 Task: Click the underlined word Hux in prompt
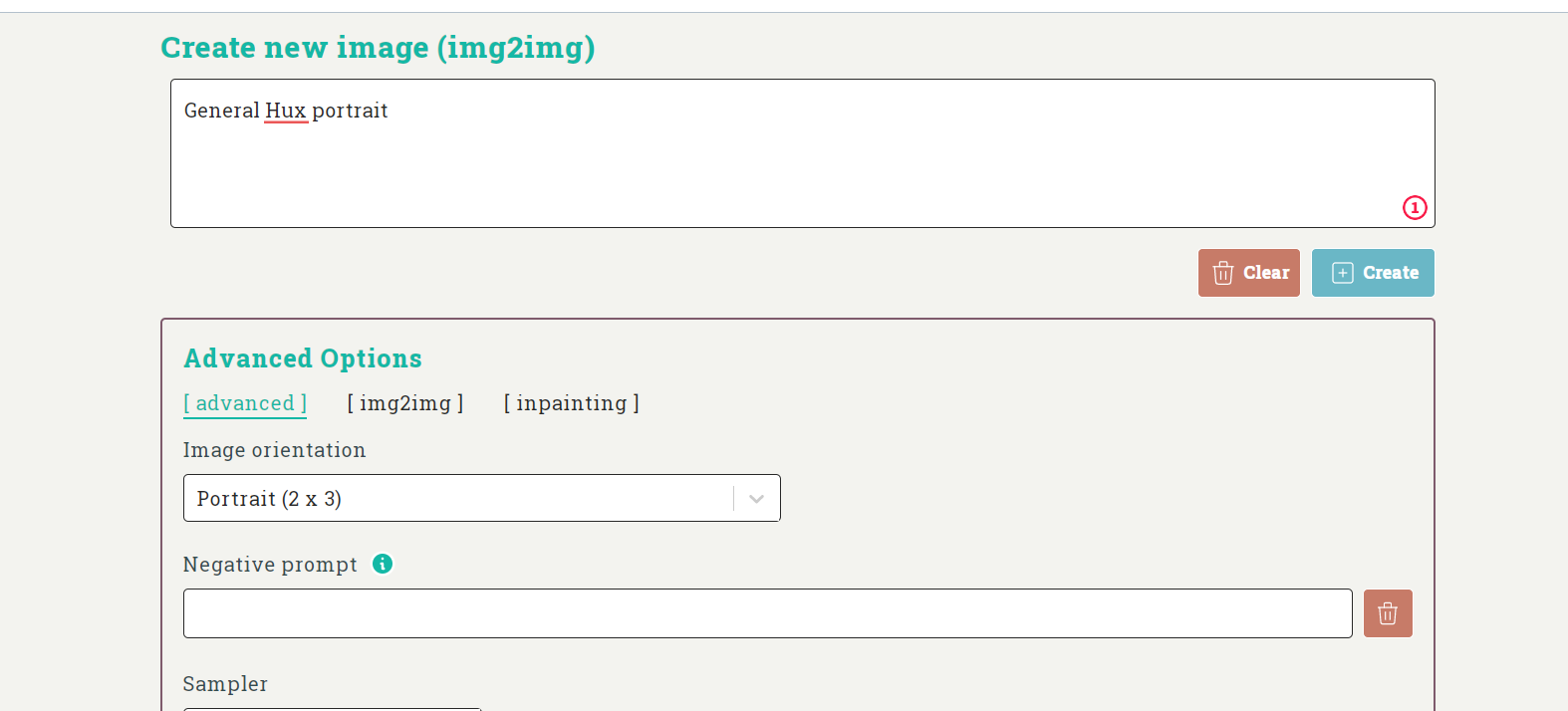click(286, 111)
